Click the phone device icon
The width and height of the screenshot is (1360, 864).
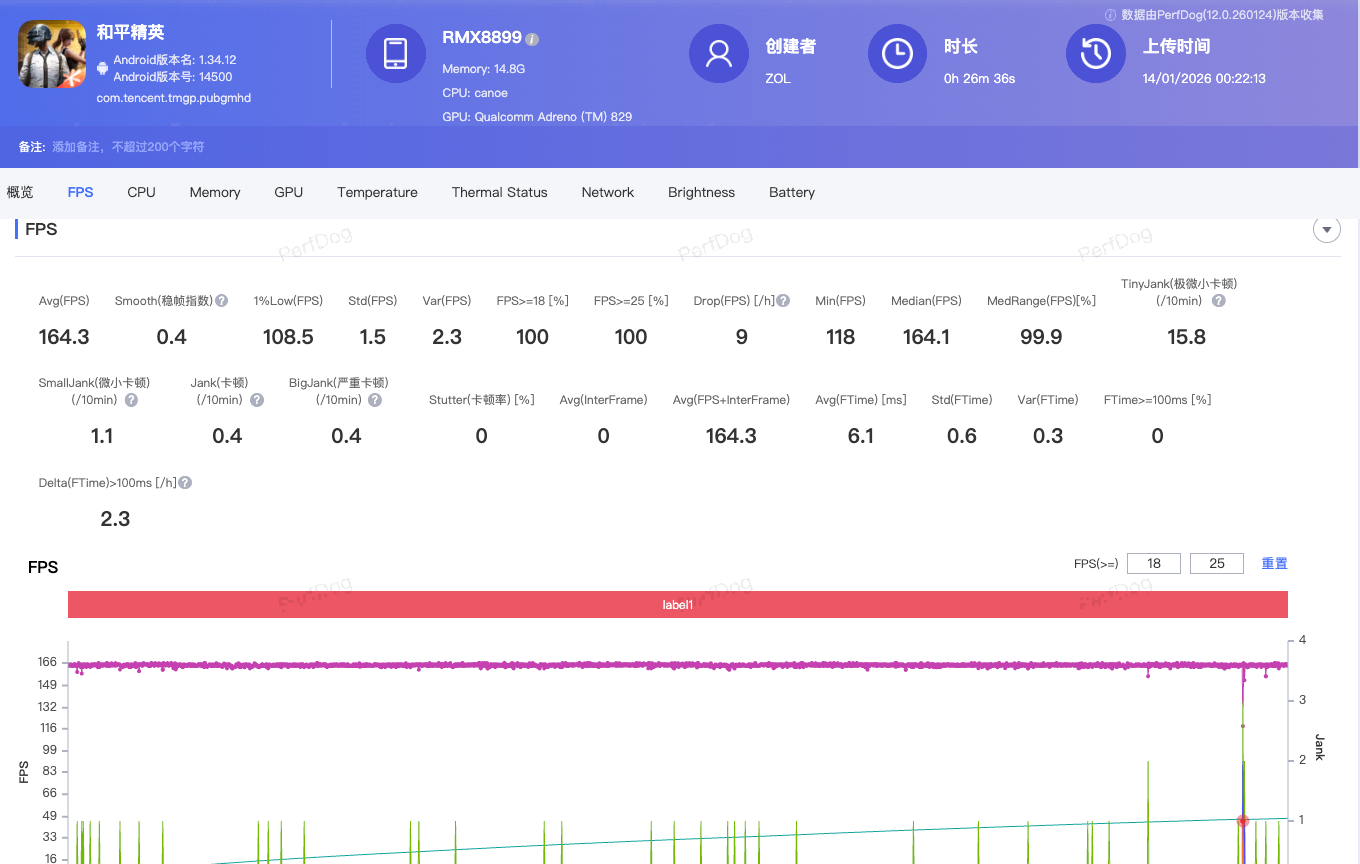(396, 54)
